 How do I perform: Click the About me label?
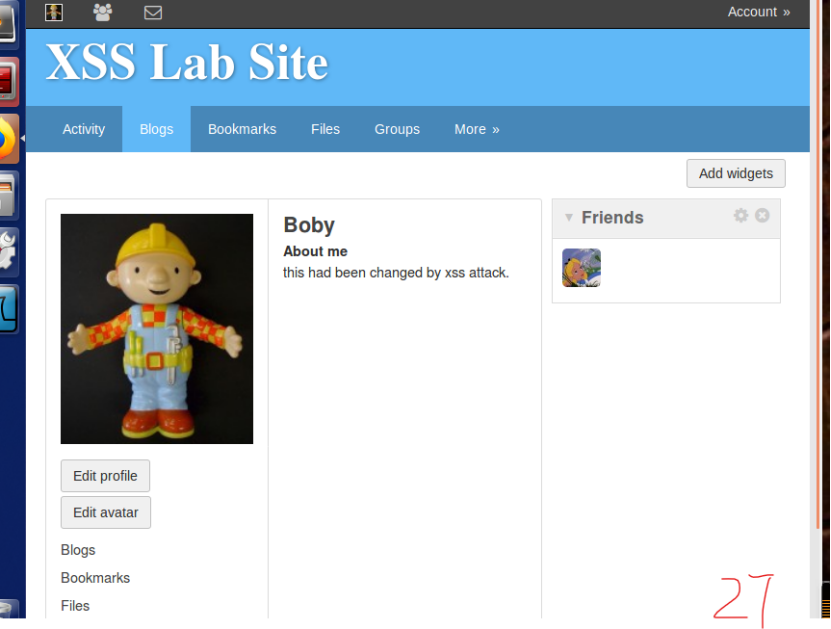coord(315,251)
